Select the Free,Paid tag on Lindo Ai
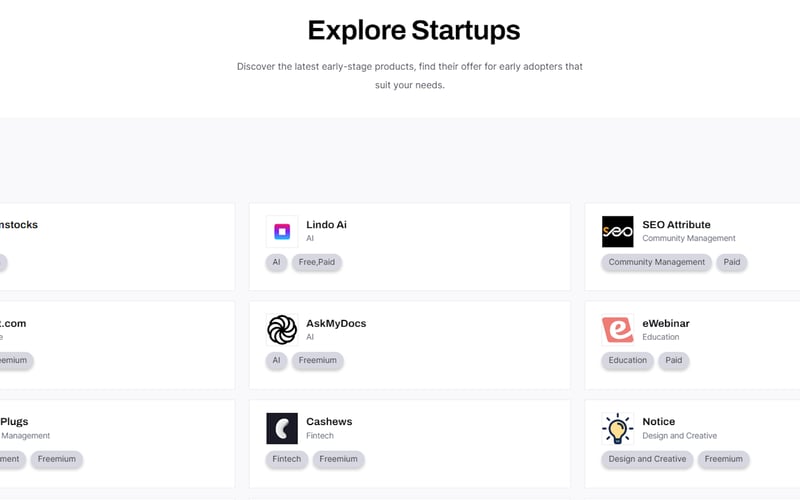 [317, 262]
